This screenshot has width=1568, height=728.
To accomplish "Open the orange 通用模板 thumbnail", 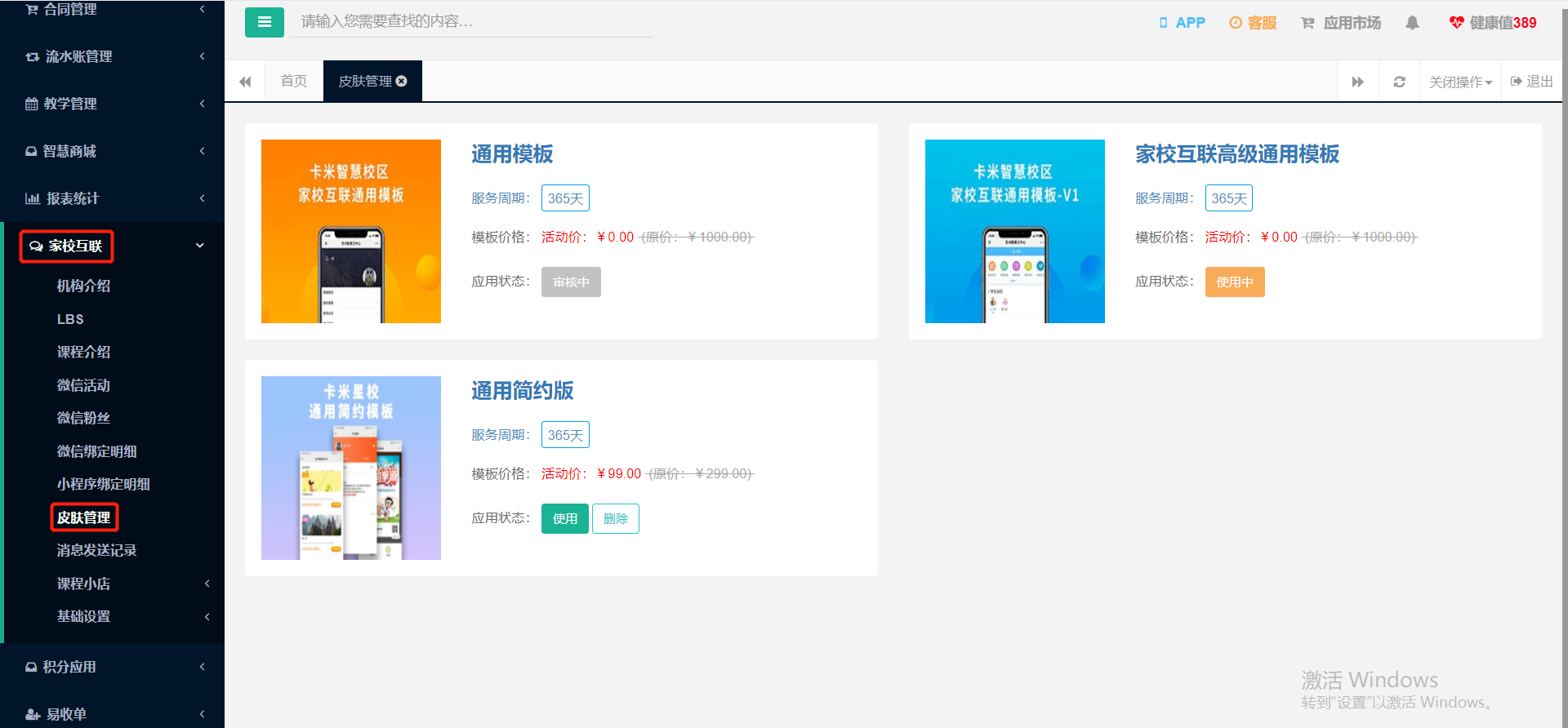I will point(351,231).
